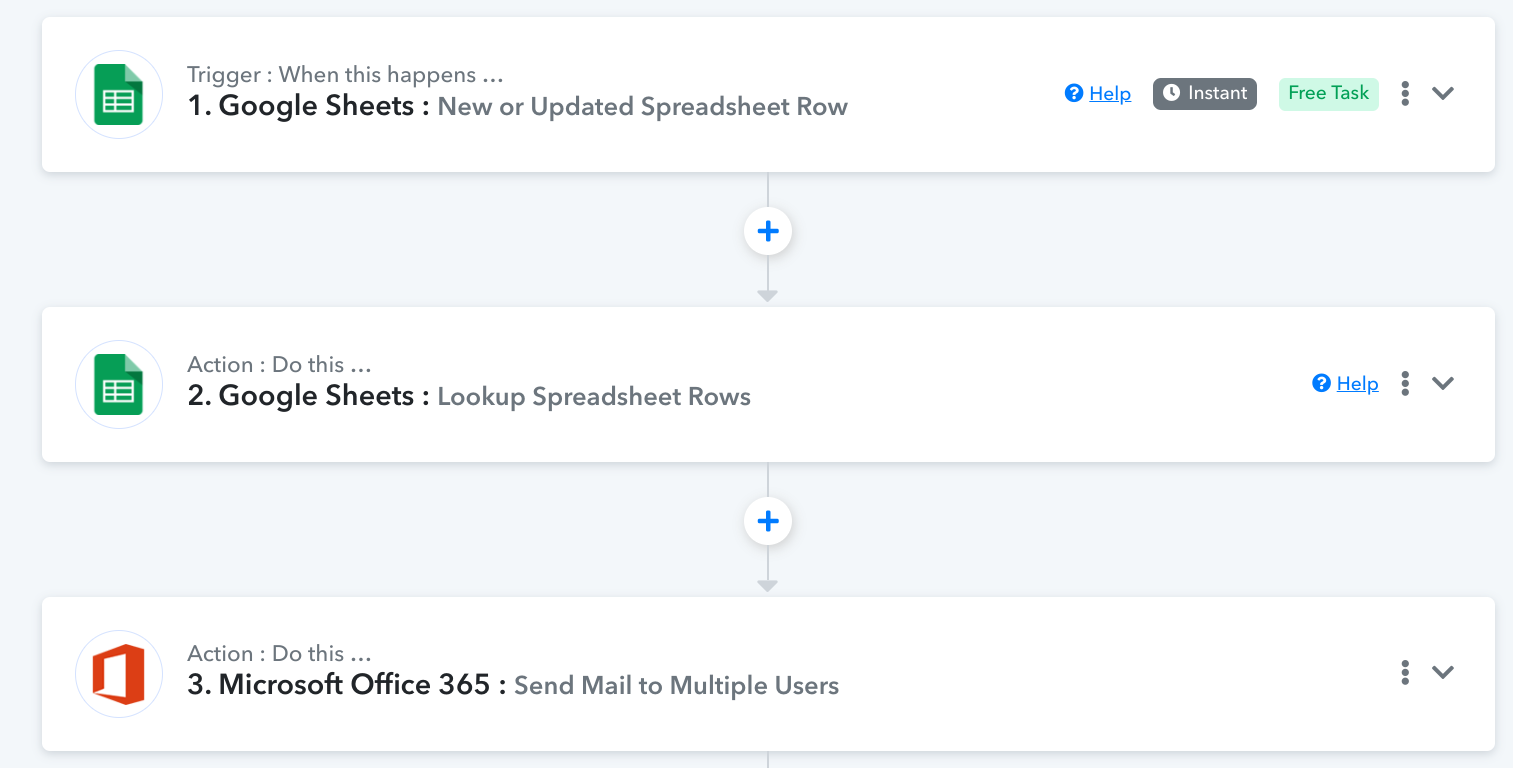
Task: Click 'Trigger : When this happens ...' label
Action: coord(345,75)
